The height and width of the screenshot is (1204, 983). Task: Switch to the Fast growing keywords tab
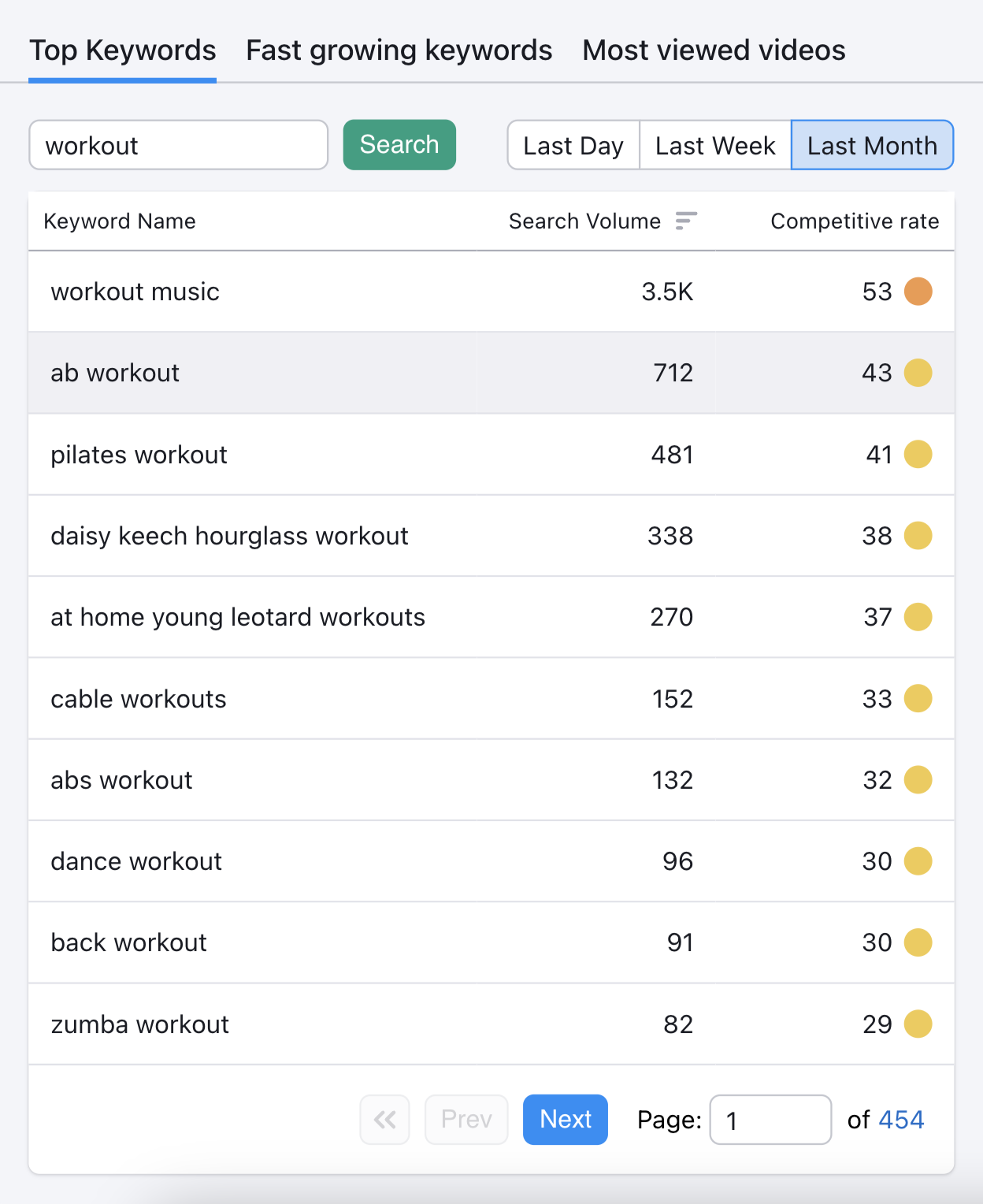398,50
